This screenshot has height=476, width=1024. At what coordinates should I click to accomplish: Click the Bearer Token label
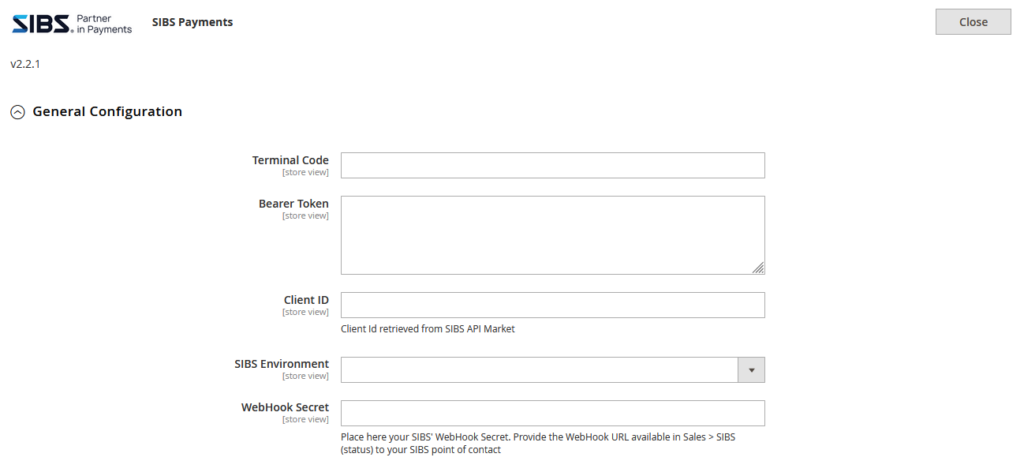point(293,204)
